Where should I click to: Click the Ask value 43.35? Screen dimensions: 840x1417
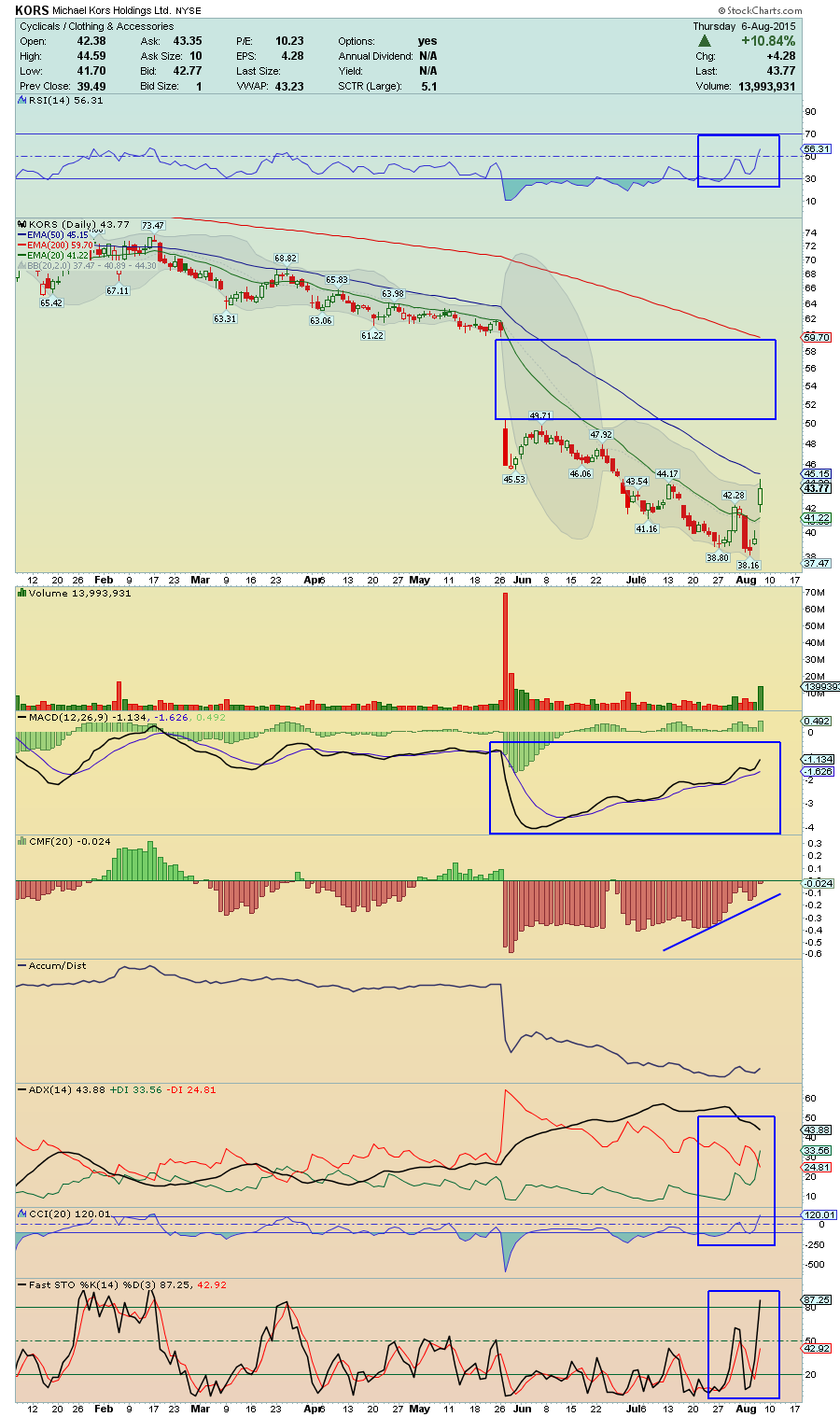coord(188,41)
